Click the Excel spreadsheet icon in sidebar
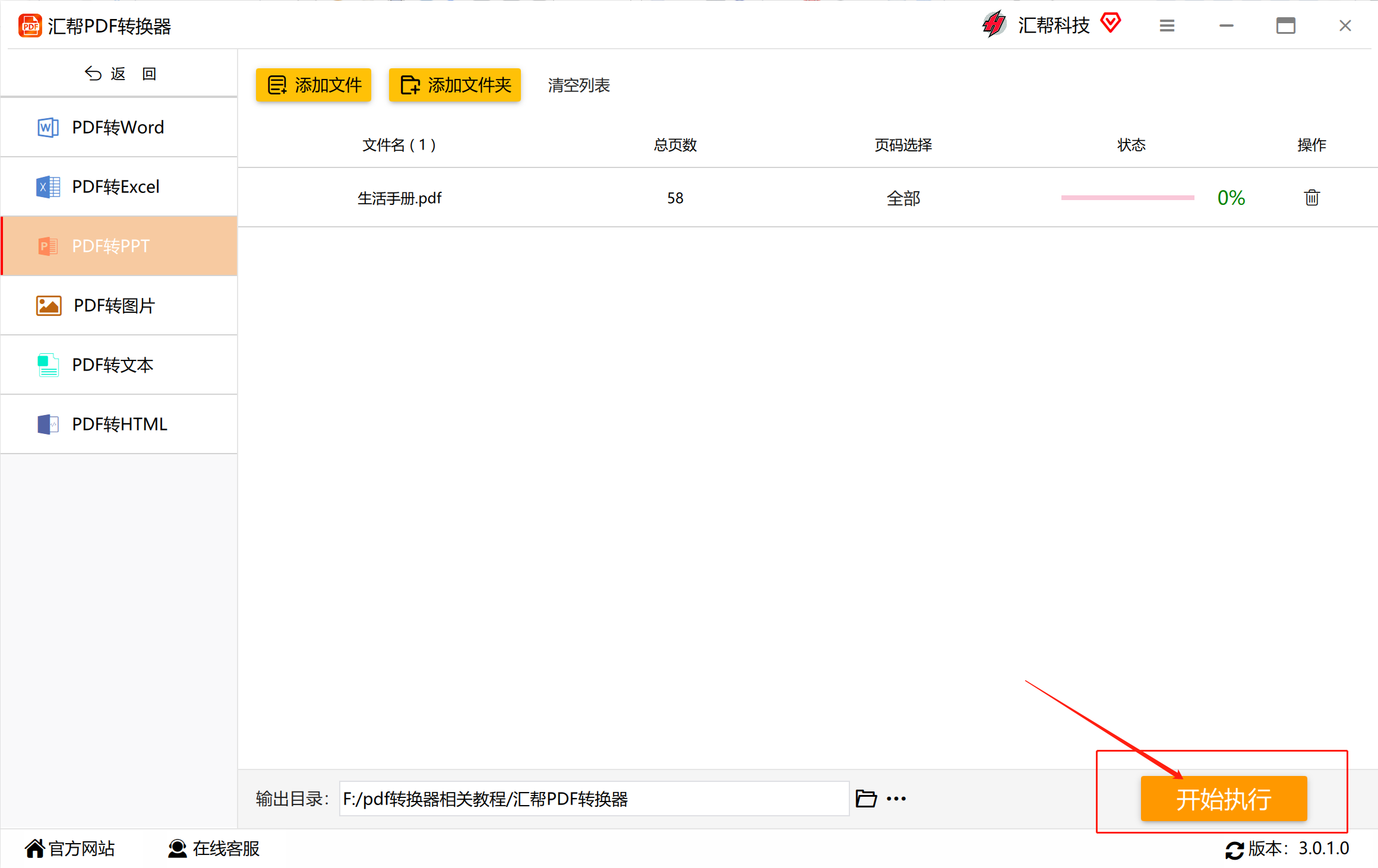The width and height of the screenshot is (1378, 868). (48, 187)
